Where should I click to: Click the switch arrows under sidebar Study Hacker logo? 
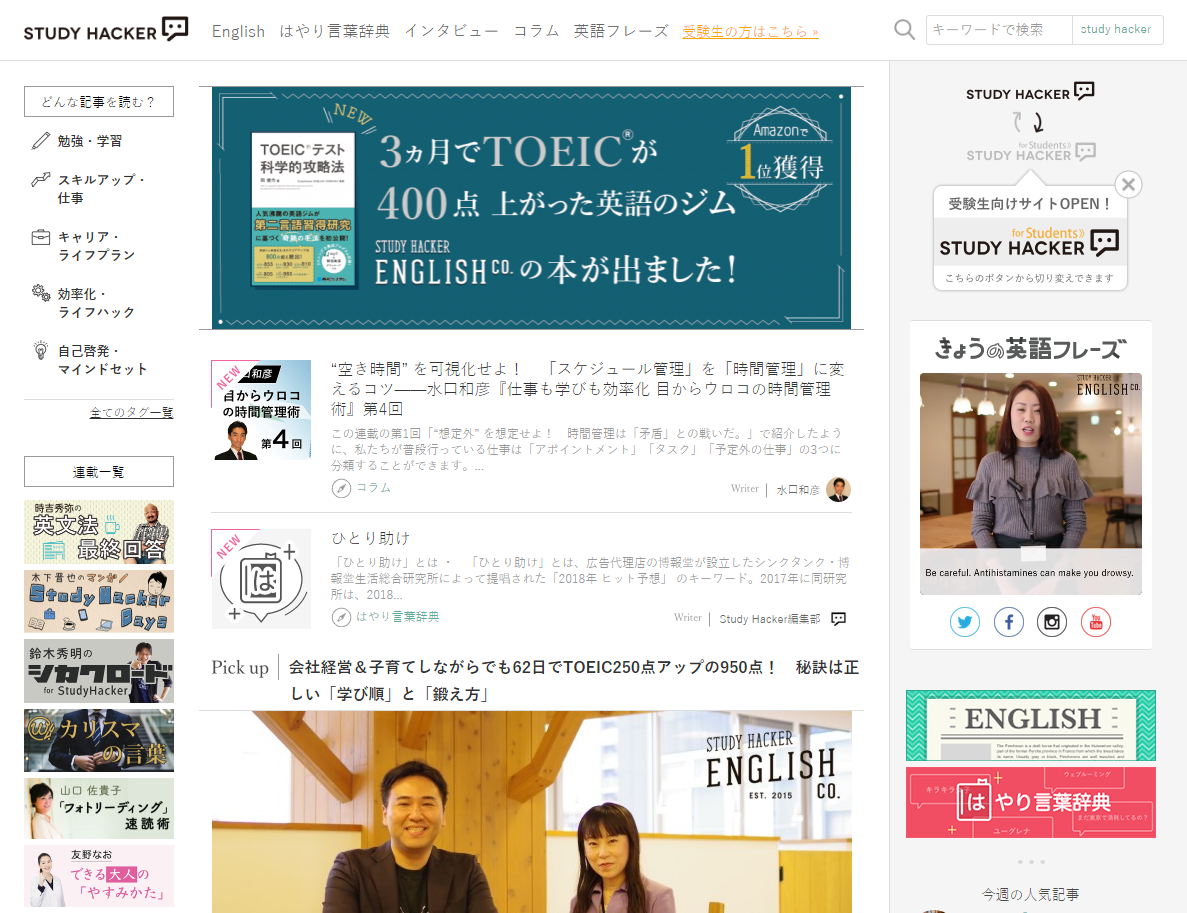pyautogui.click(x=1030, y=122)
